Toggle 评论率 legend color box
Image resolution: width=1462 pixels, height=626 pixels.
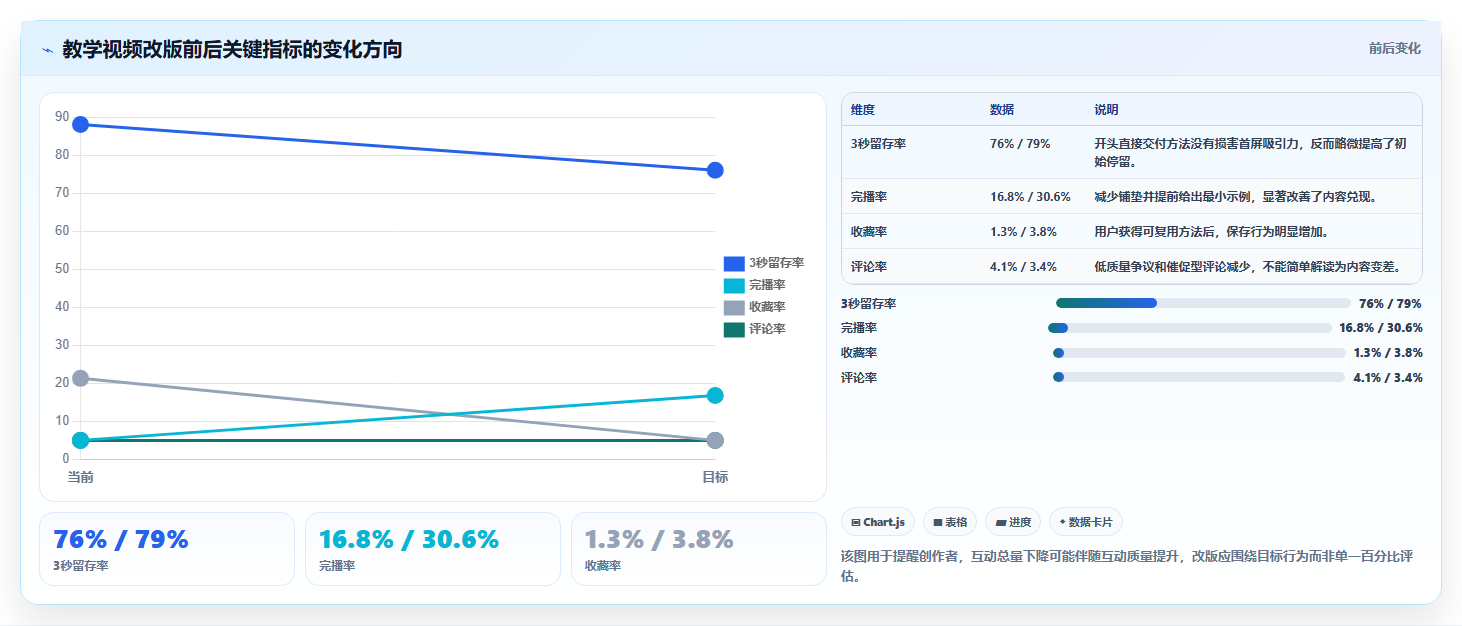coord(734,329)
